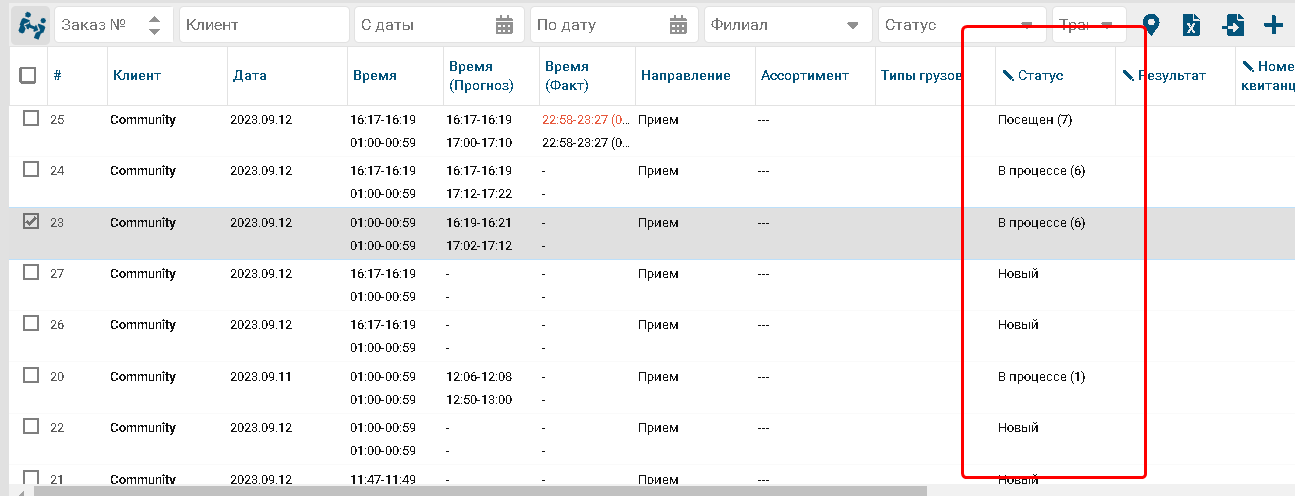1295x496 pixels.
Task: Uncheck the checkbox for order 23
Action: coord(31,222)
